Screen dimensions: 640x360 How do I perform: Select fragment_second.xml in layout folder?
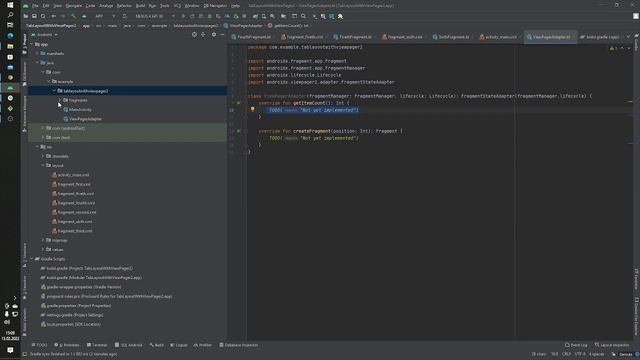tap(74, 212)
